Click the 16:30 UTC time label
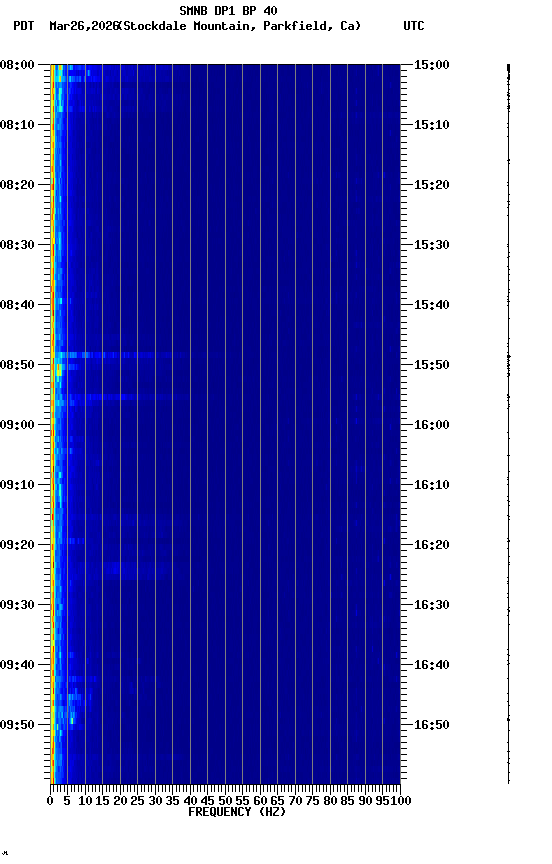Screen dimensions: 552x864 tap(432, 606)
